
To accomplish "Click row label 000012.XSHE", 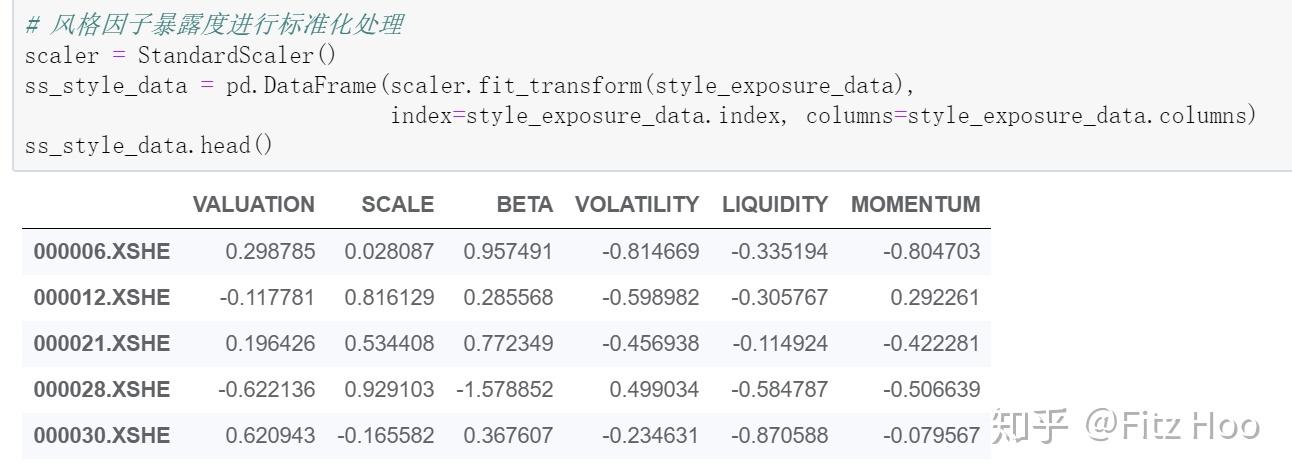I will (x=101, y=298).
